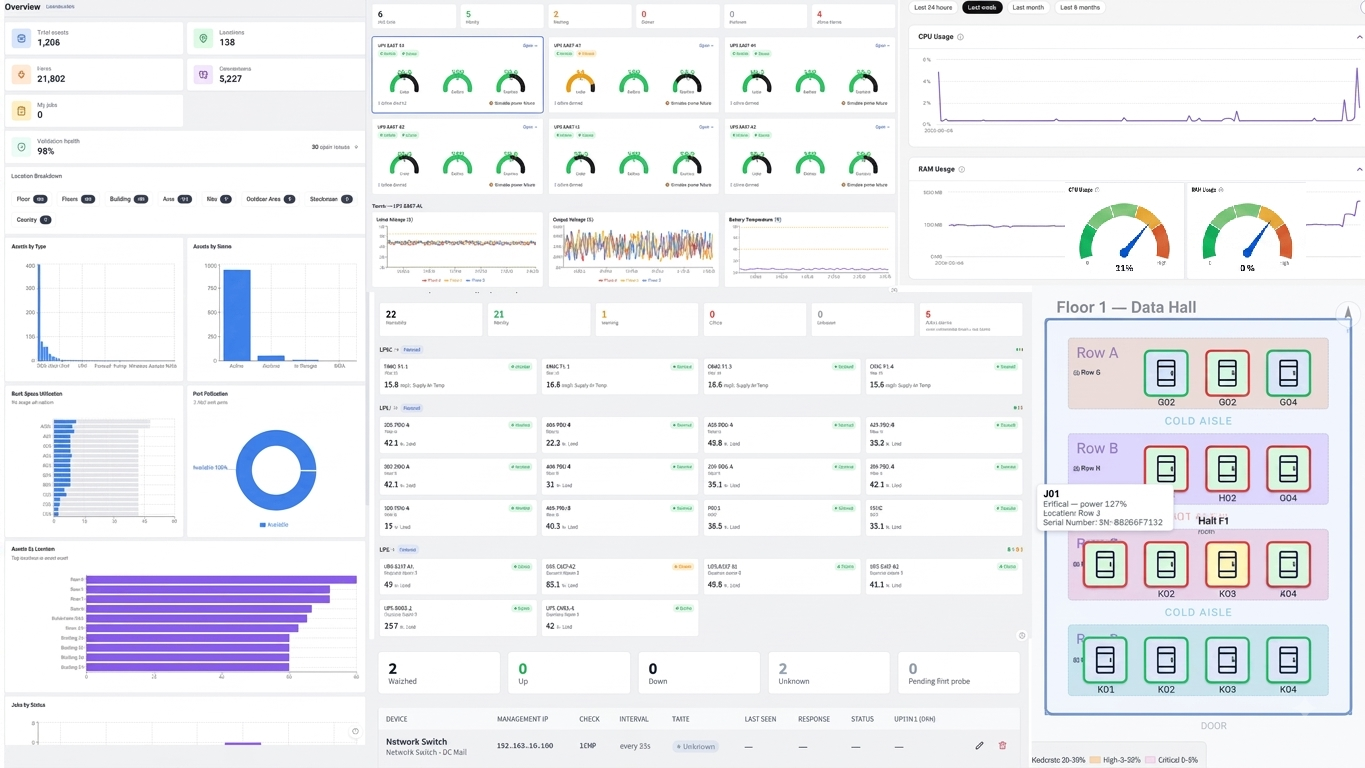Click the green location pin icon beside 138
1365x768 pixels.
click(204, 38)
